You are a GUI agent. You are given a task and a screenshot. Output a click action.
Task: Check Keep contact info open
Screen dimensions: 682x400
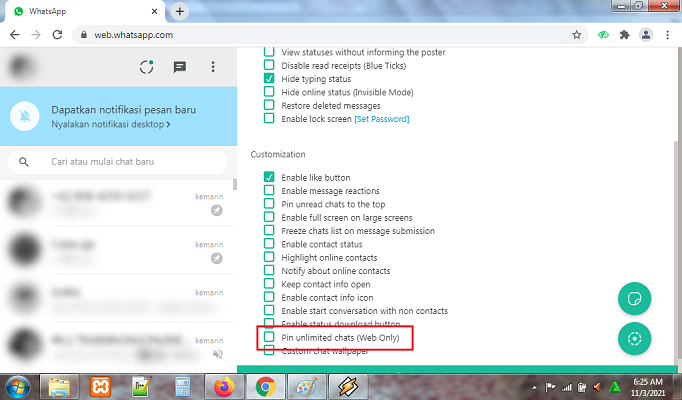click(269, 283)
